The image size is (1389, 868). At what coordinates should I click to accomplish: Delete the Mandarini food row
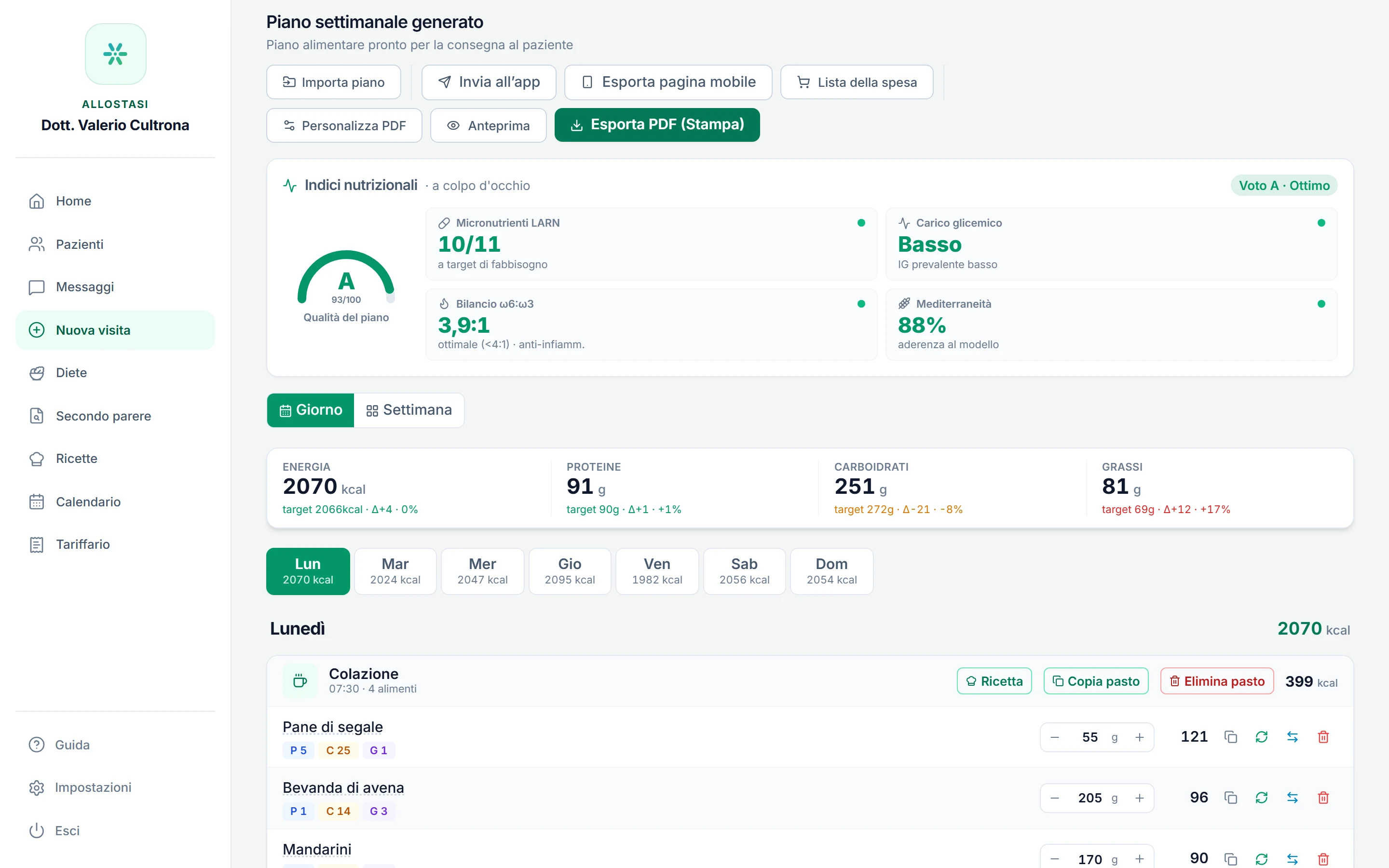(x=1323, y=858)
